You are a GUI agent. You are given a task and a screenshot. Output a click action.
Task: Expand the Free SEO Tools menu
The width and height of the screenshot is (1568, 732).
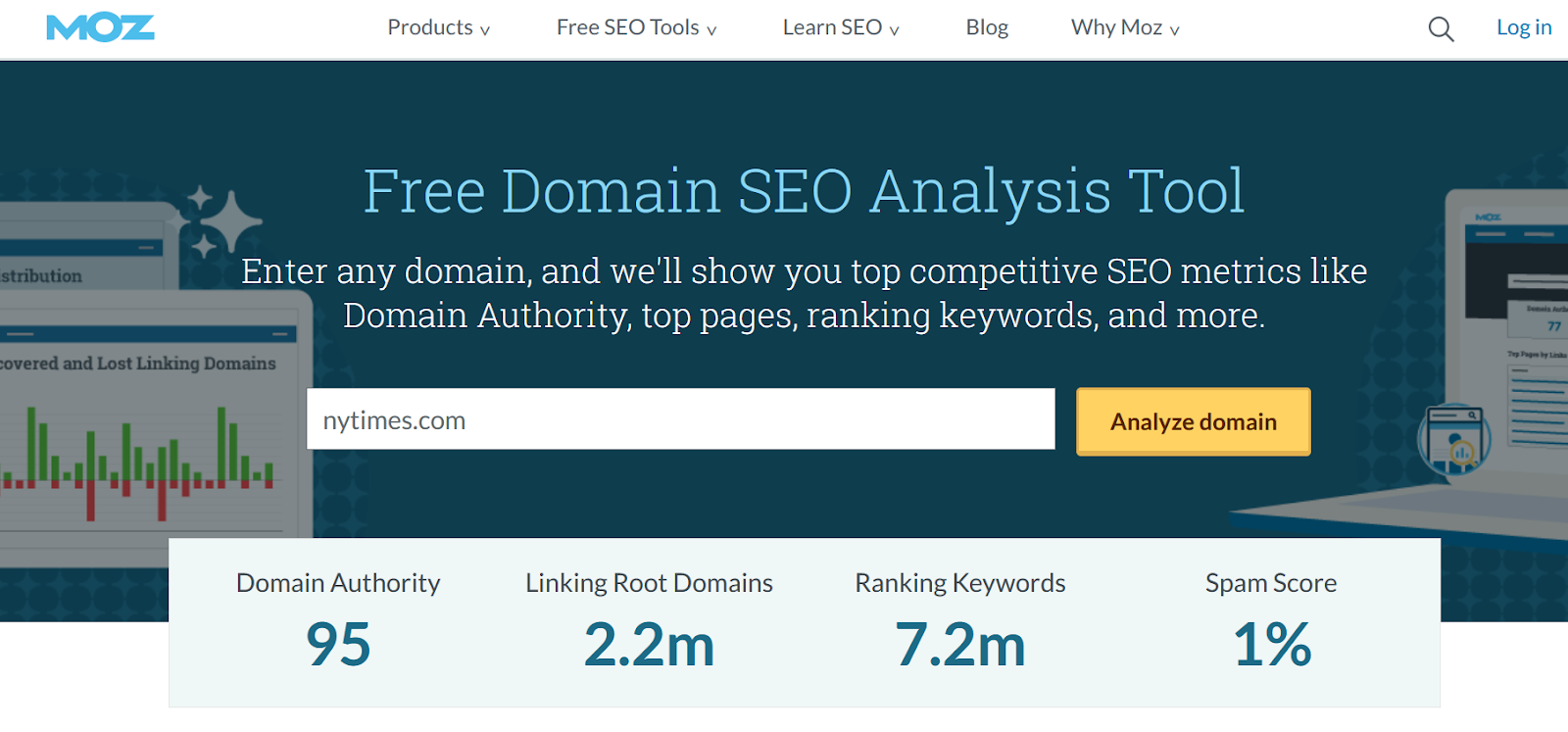click(x=637, y=27)
